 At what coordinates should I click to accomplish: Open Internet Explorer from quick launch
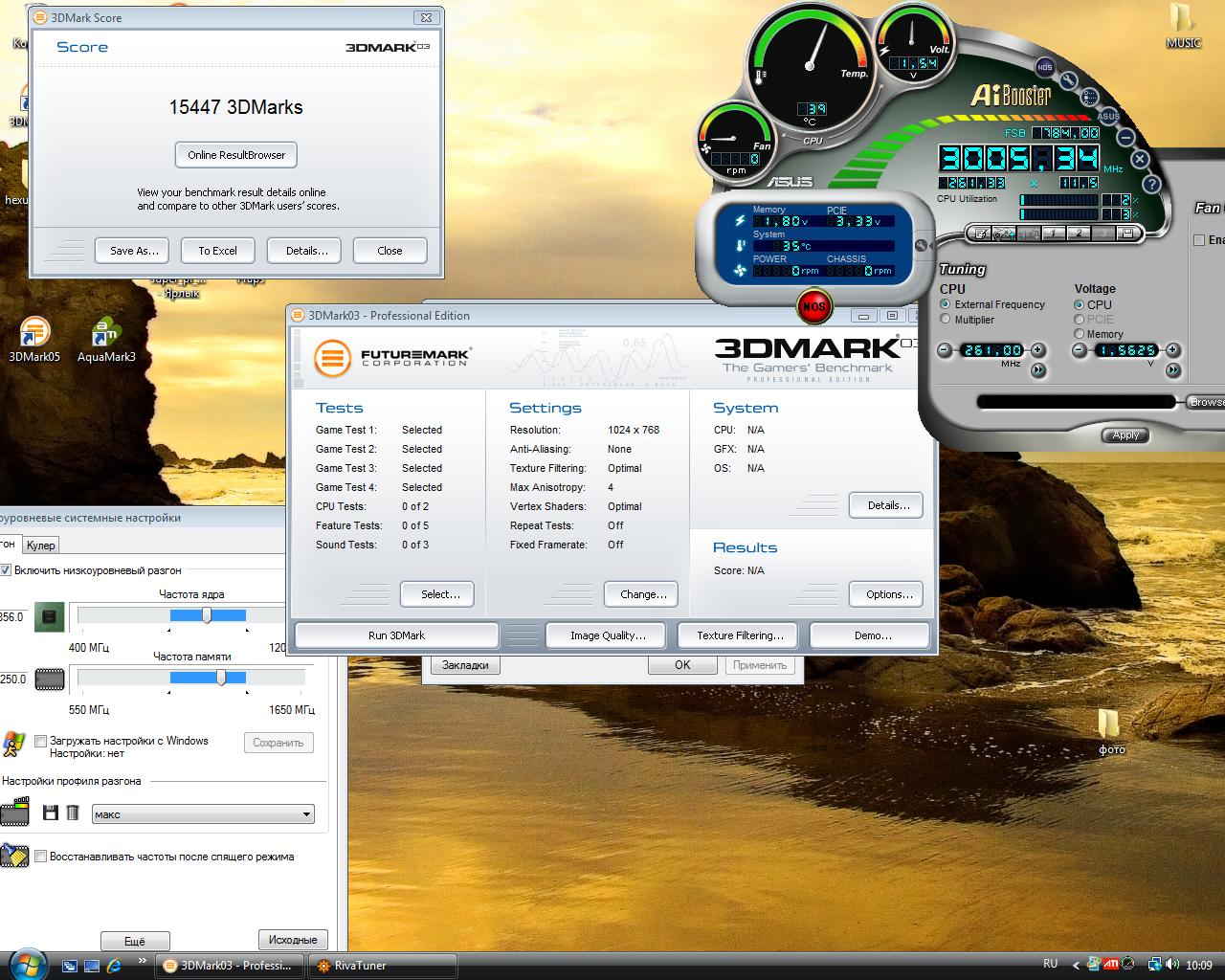point(114,966)
